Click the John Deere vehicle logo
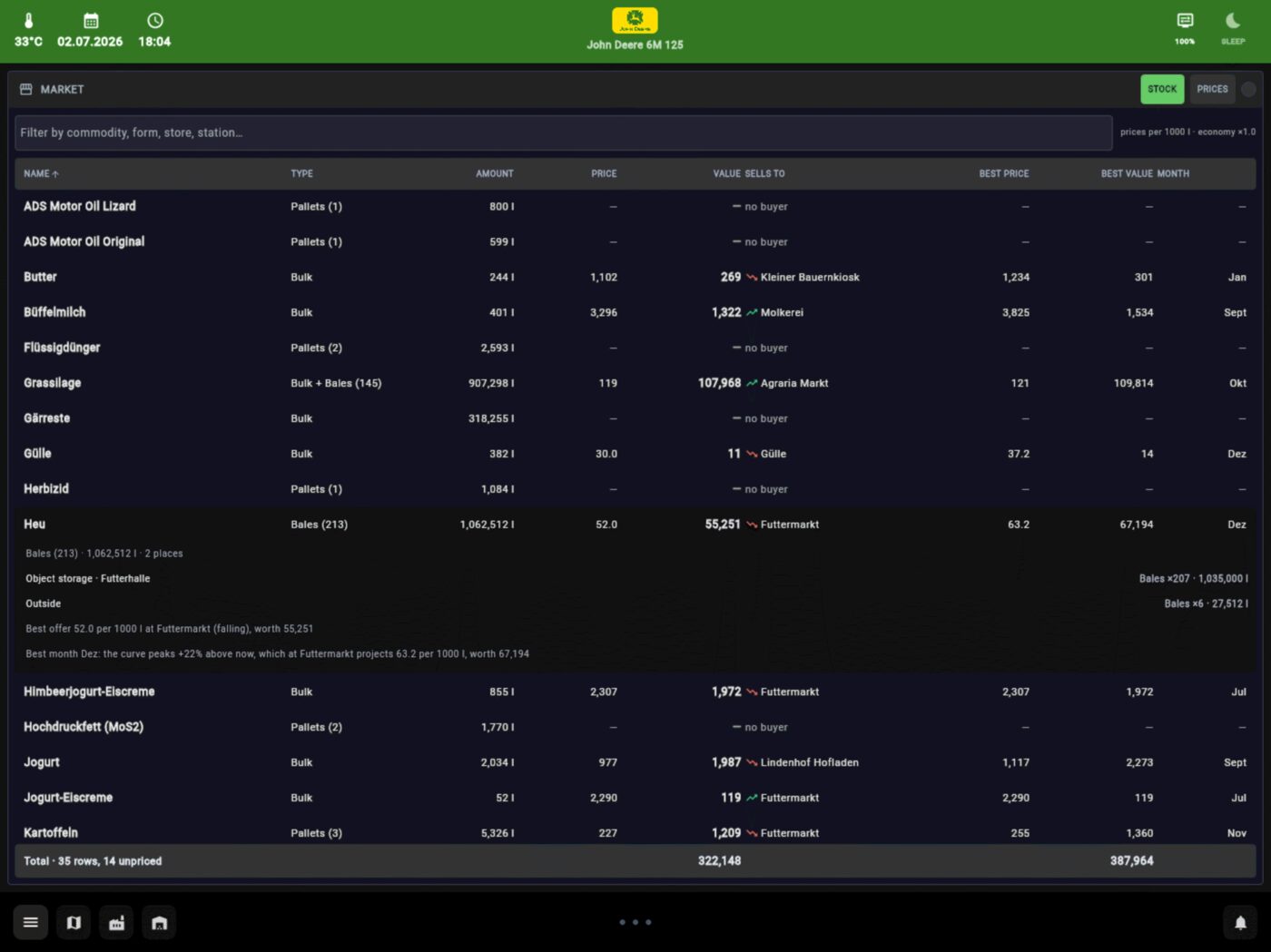Screen dimensions: 1271x952 coord(635,20)
